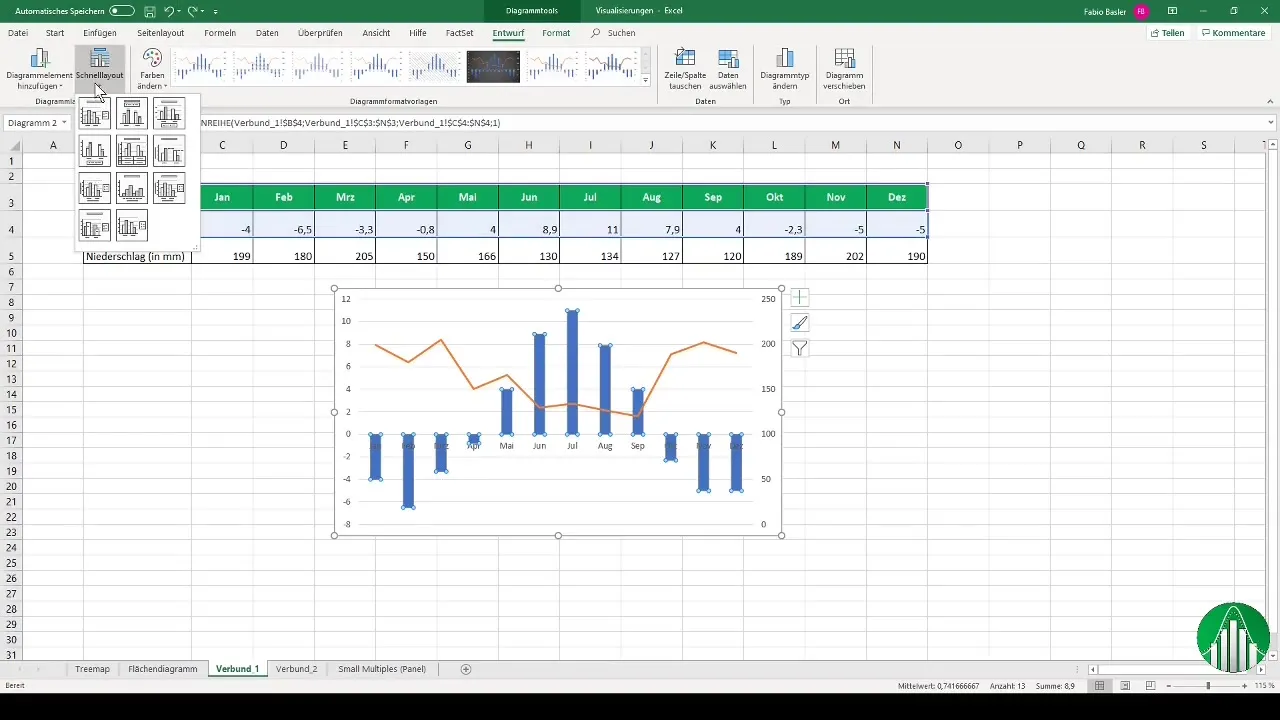Image resolution: width=1280 pixels, height=720 pixels.
Task: Open the Daten ribbon tab
Action: (267, 33)
